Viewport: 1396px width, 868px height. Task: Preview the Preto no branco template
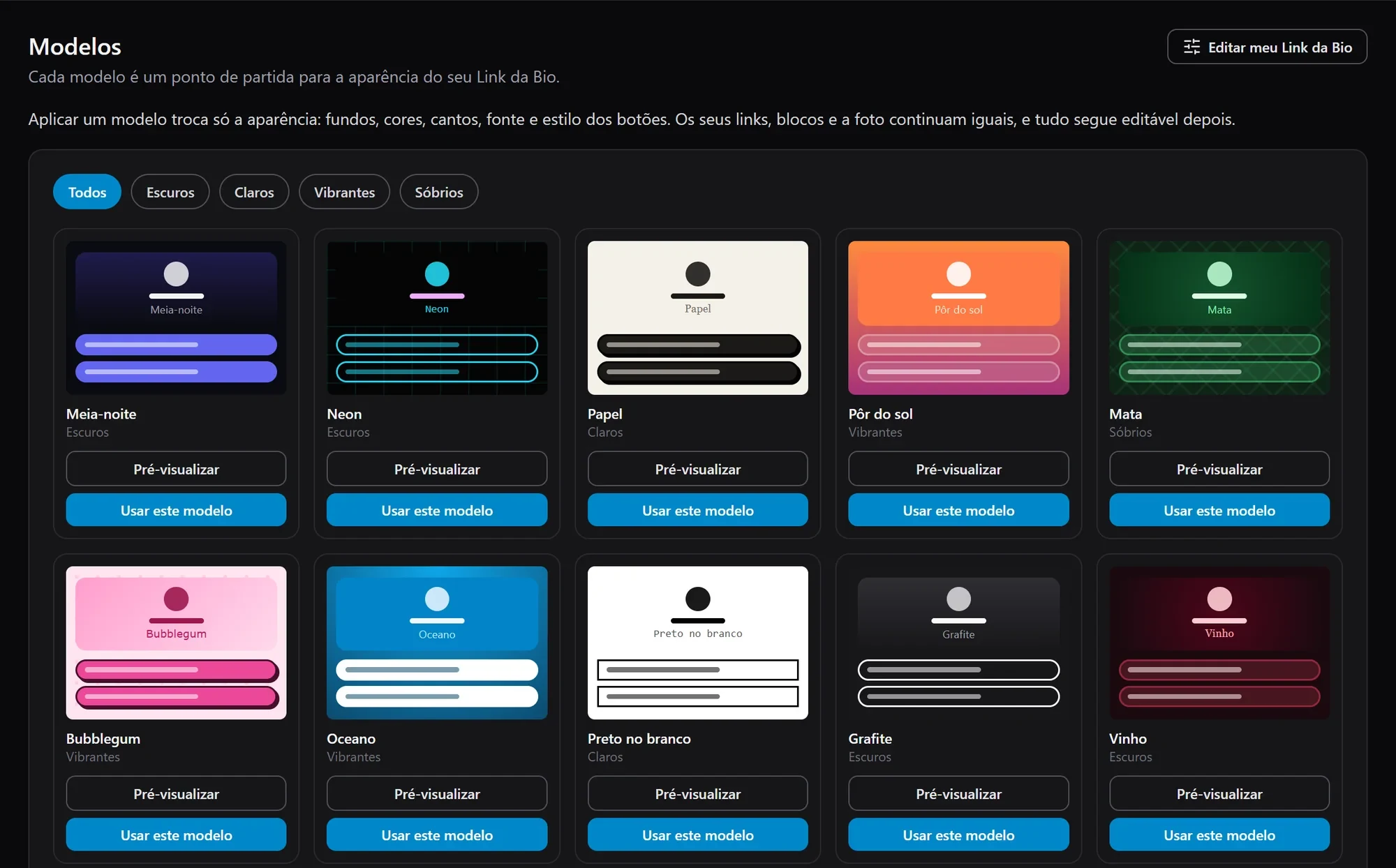point(698,793)
